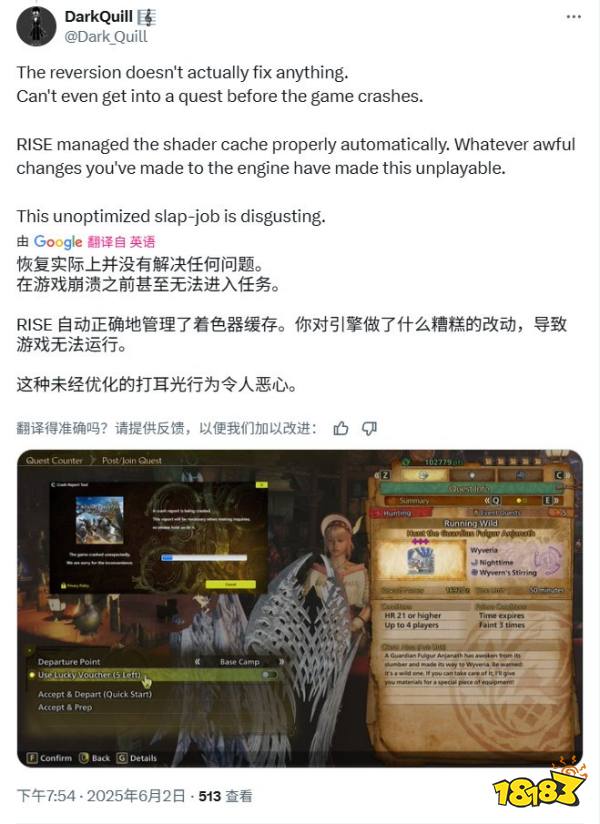Click the 18183 watermark logo
600x824 pixels.
pos(539,783)
